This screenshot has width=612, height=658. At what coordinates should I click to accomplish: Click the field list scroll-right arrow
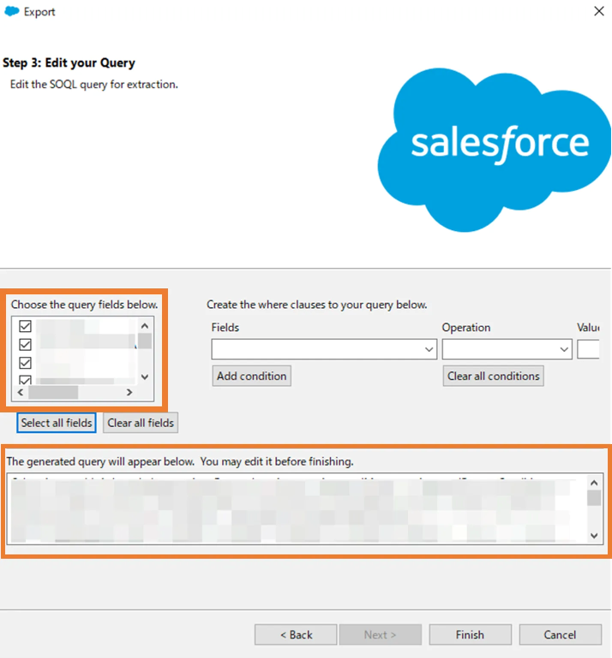point(129,392)
